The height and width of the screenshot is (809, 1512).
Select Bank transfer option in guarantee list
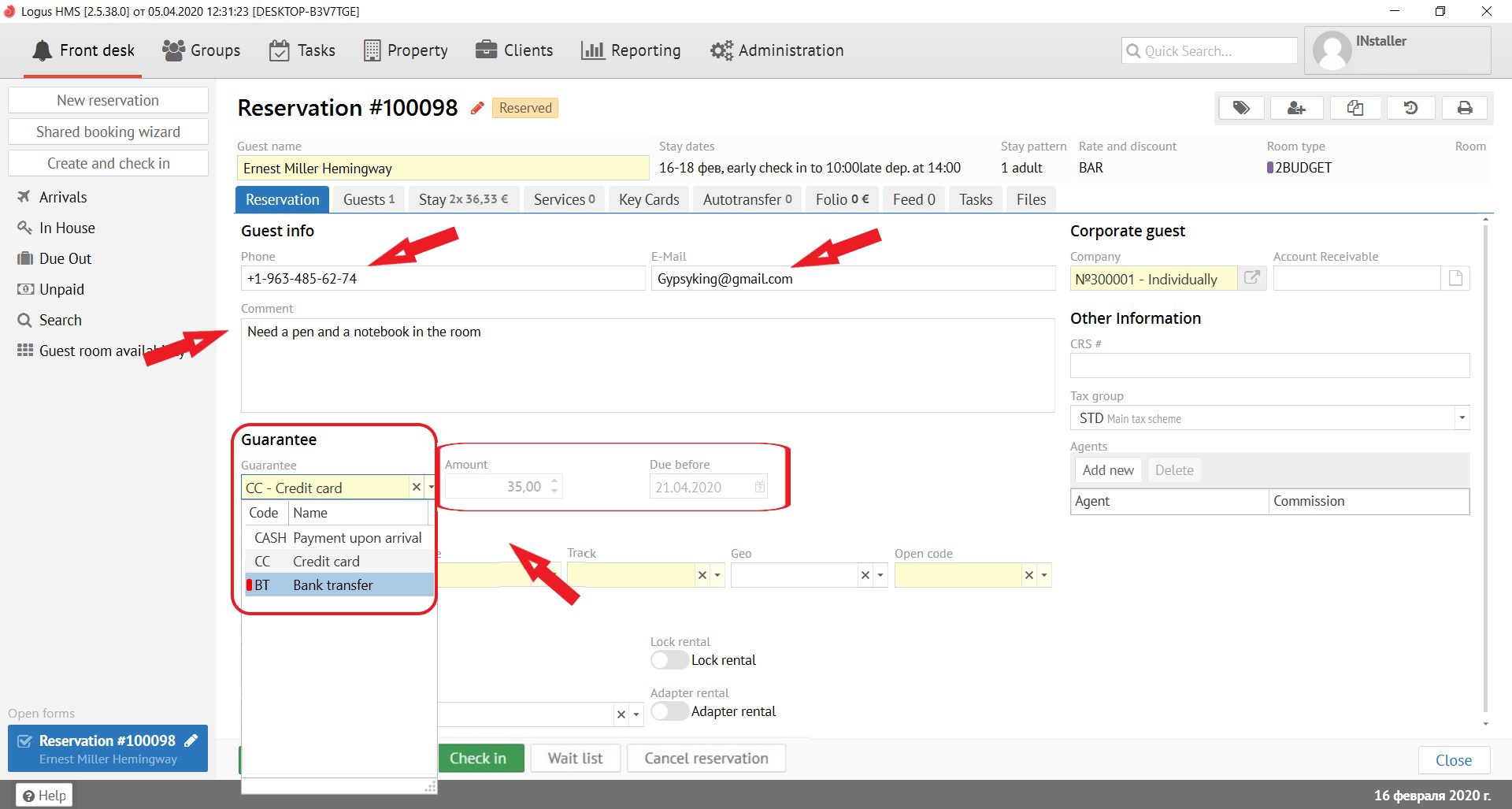[x=339, y=585]
